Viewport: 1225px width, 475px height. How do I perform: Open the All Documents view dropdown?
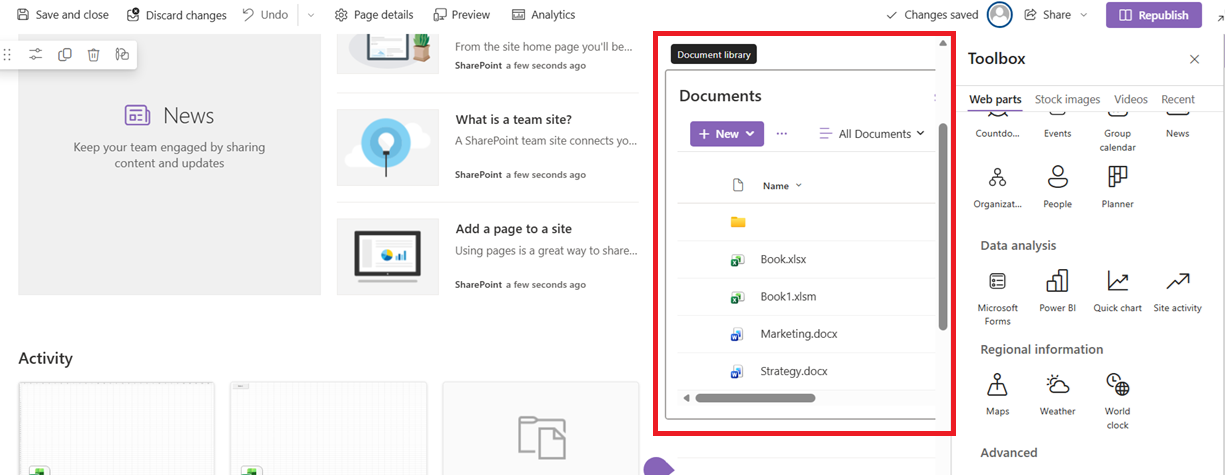coord(872,134)
